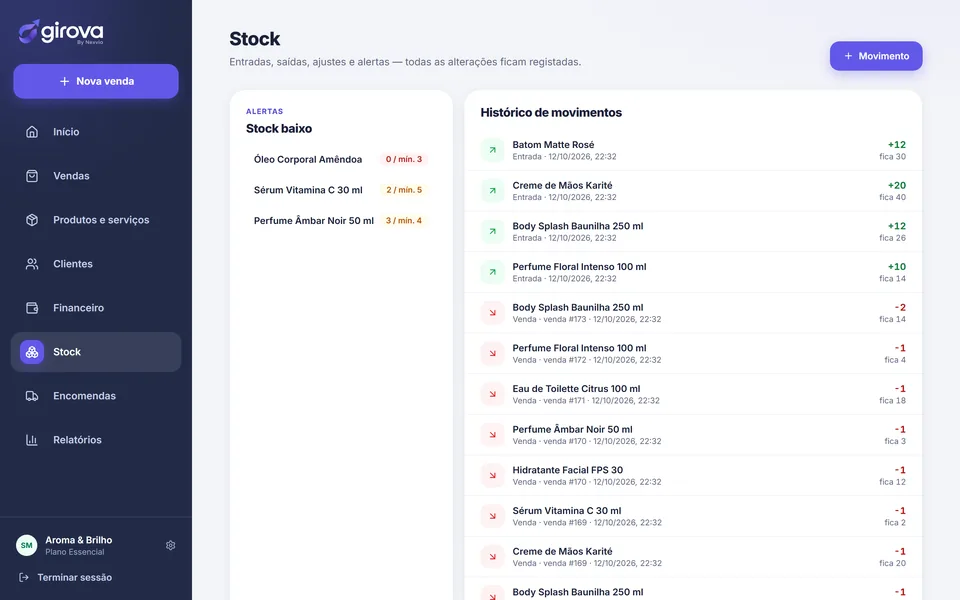Click venda arrow icon for Sérum Vitamina C movement
Image resolution: width=960 pixels, height=600 pixels.
pos(492,517)
